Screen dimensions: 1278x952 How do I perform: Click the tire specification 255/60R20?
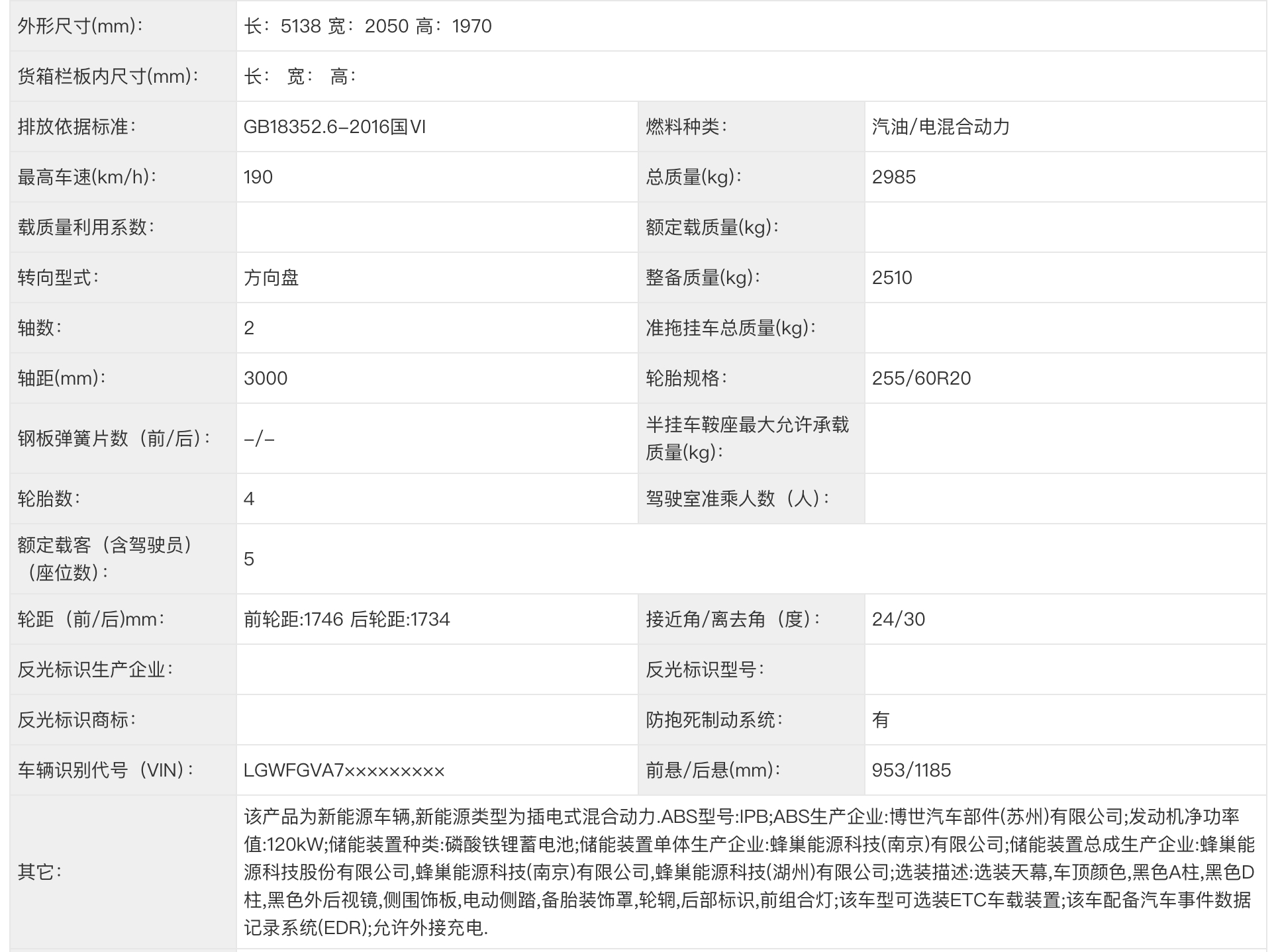921,378
